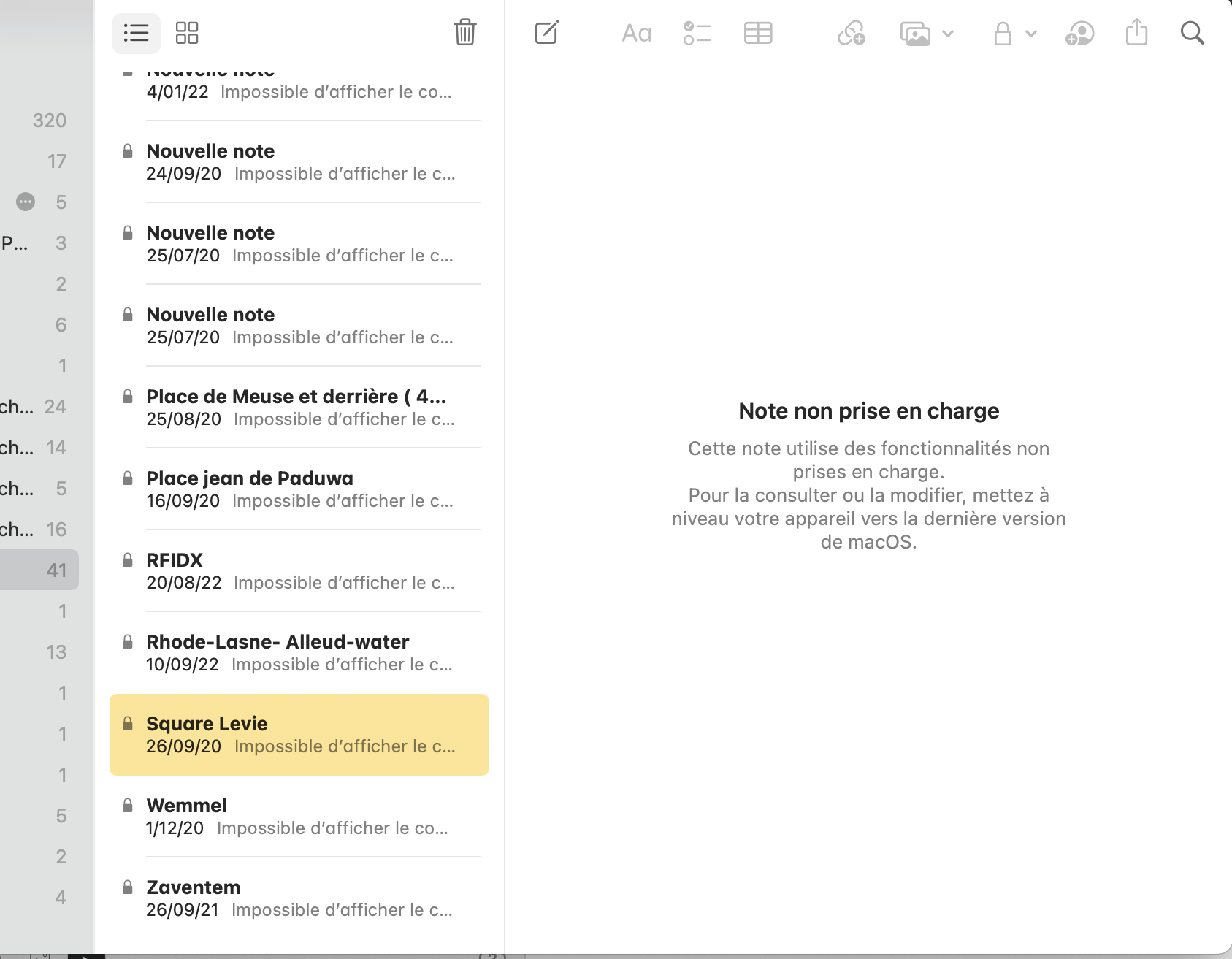Select the Square Levie note
Image resolution: width=1232 pixels, height=959 pixels.
[299, 735]
